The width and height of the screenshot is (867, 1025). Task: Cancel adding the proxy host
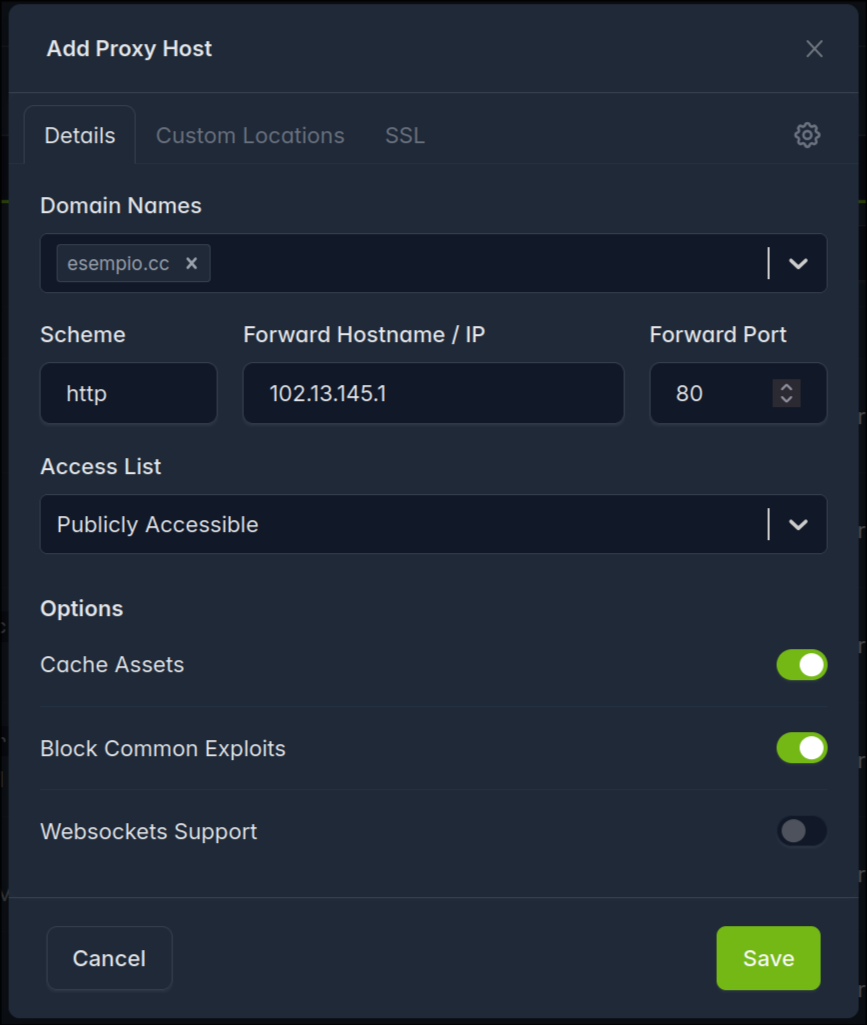click(x=108, y=958)
